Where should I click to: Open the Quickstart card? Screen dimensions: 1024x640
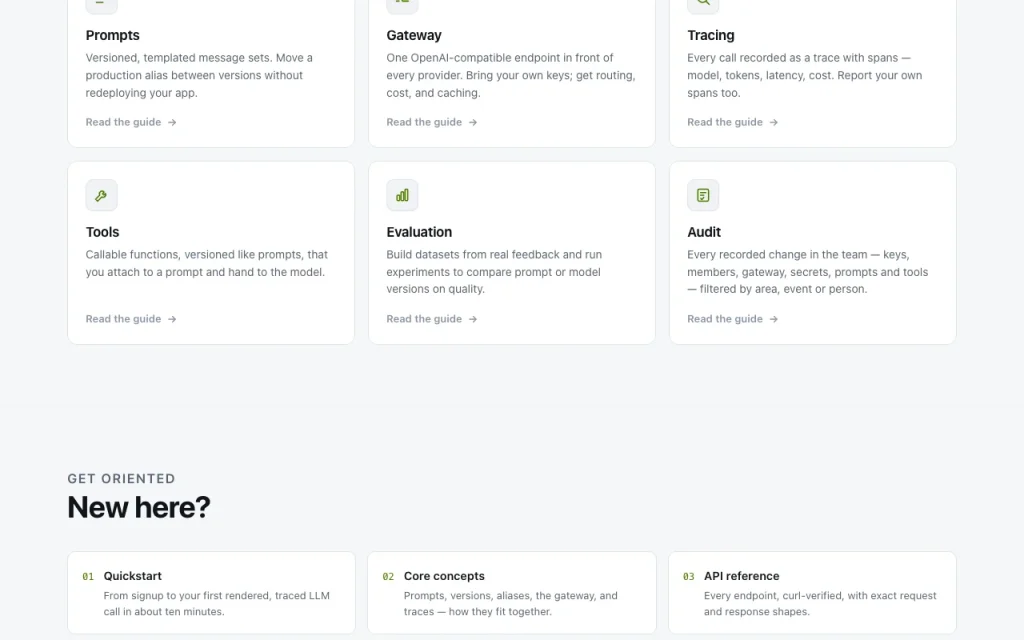[211, 593]
